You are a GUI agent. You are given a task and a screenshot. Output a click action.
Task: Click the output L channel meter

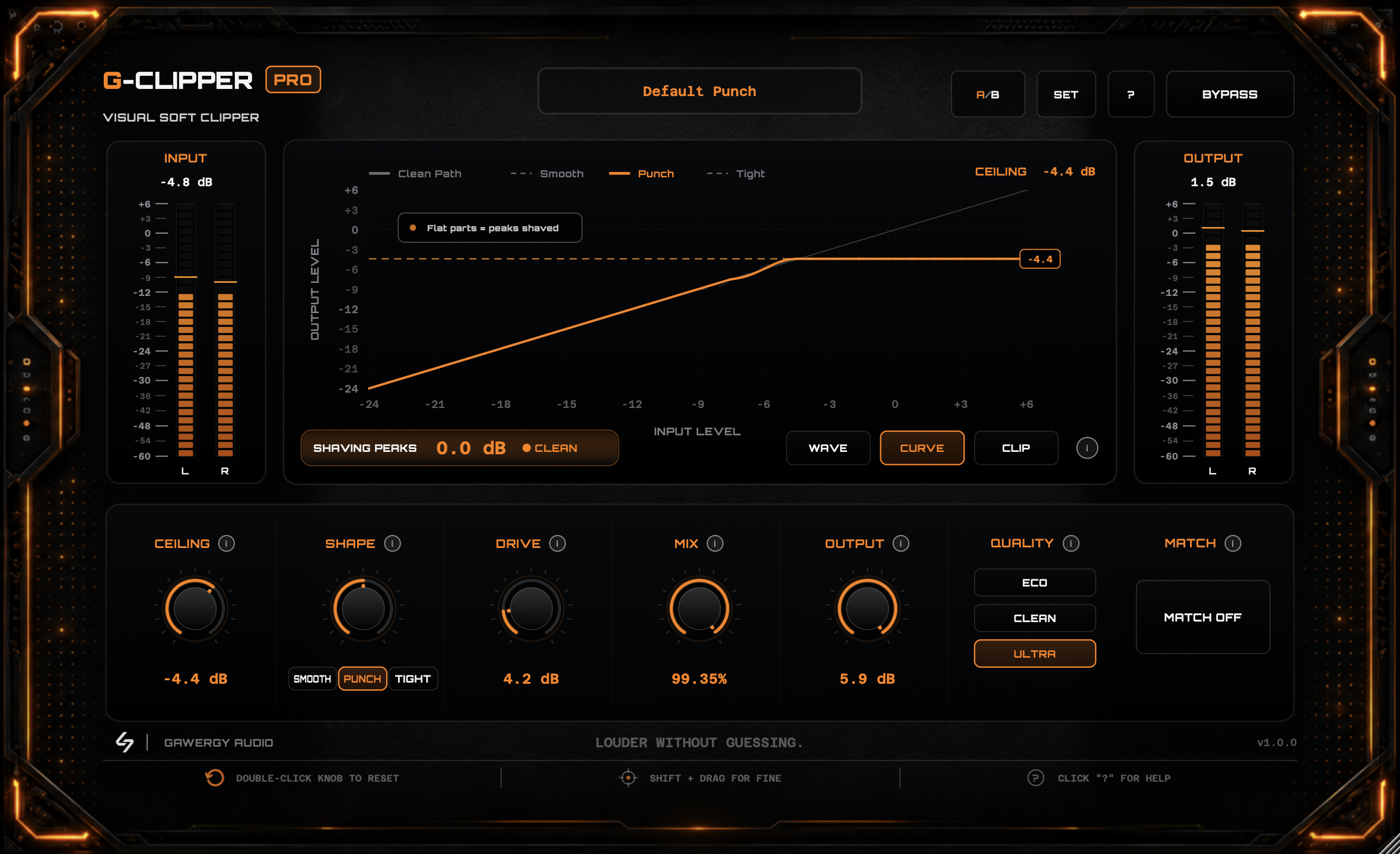(x=1213, y=330)
